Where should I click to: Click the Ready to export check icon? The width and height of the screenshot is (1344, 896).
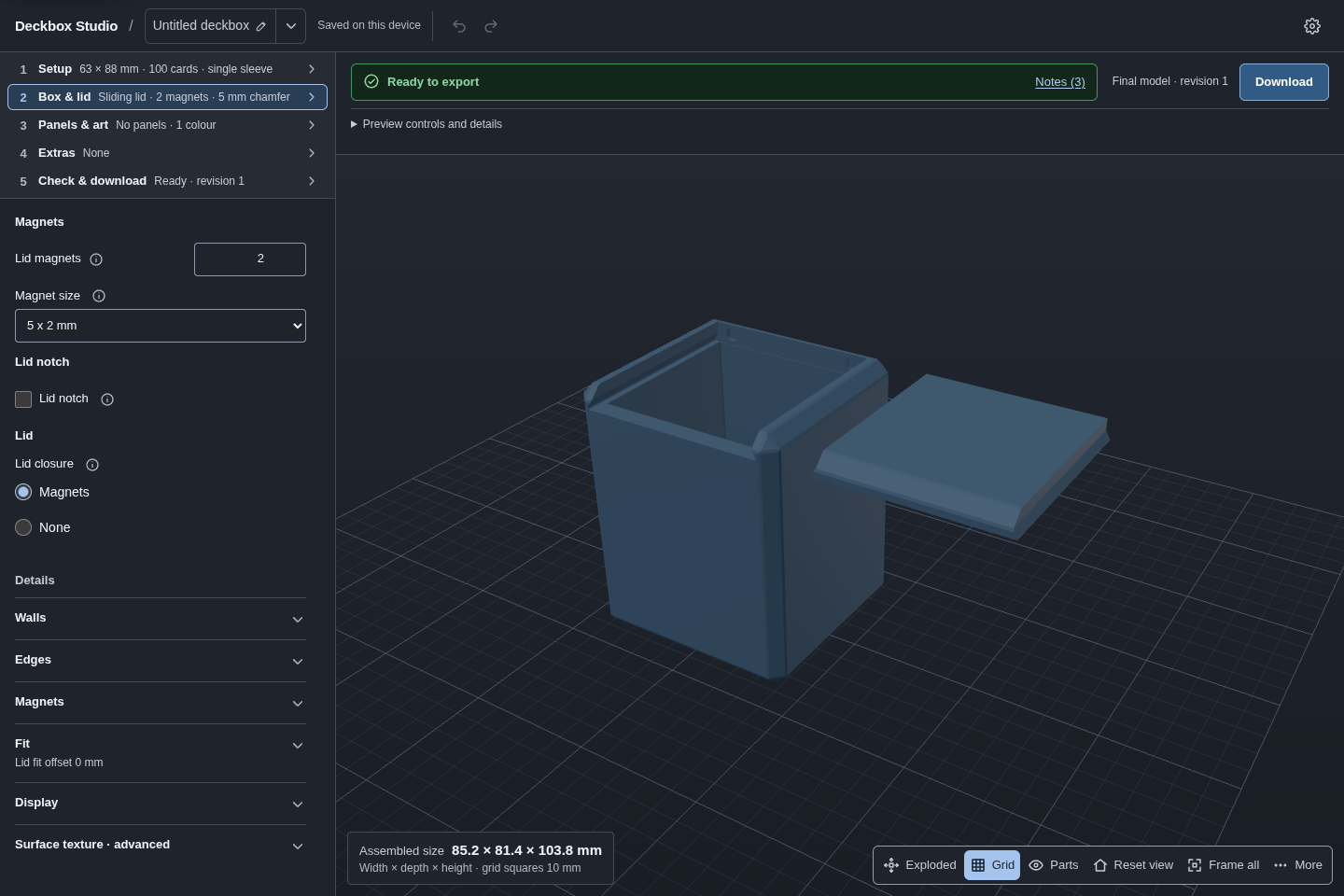371,82
